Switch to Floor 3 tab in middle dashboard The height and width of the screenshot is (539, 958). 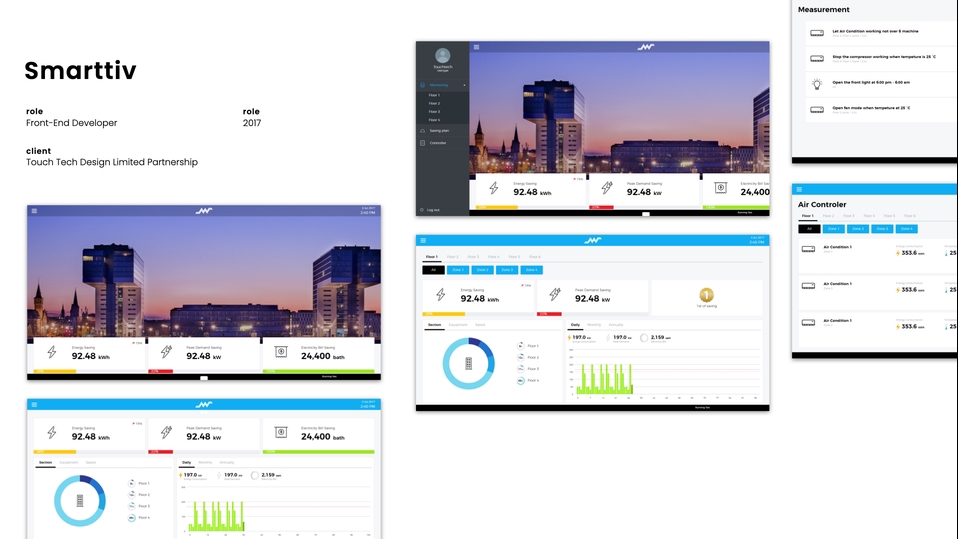(473, 257)
